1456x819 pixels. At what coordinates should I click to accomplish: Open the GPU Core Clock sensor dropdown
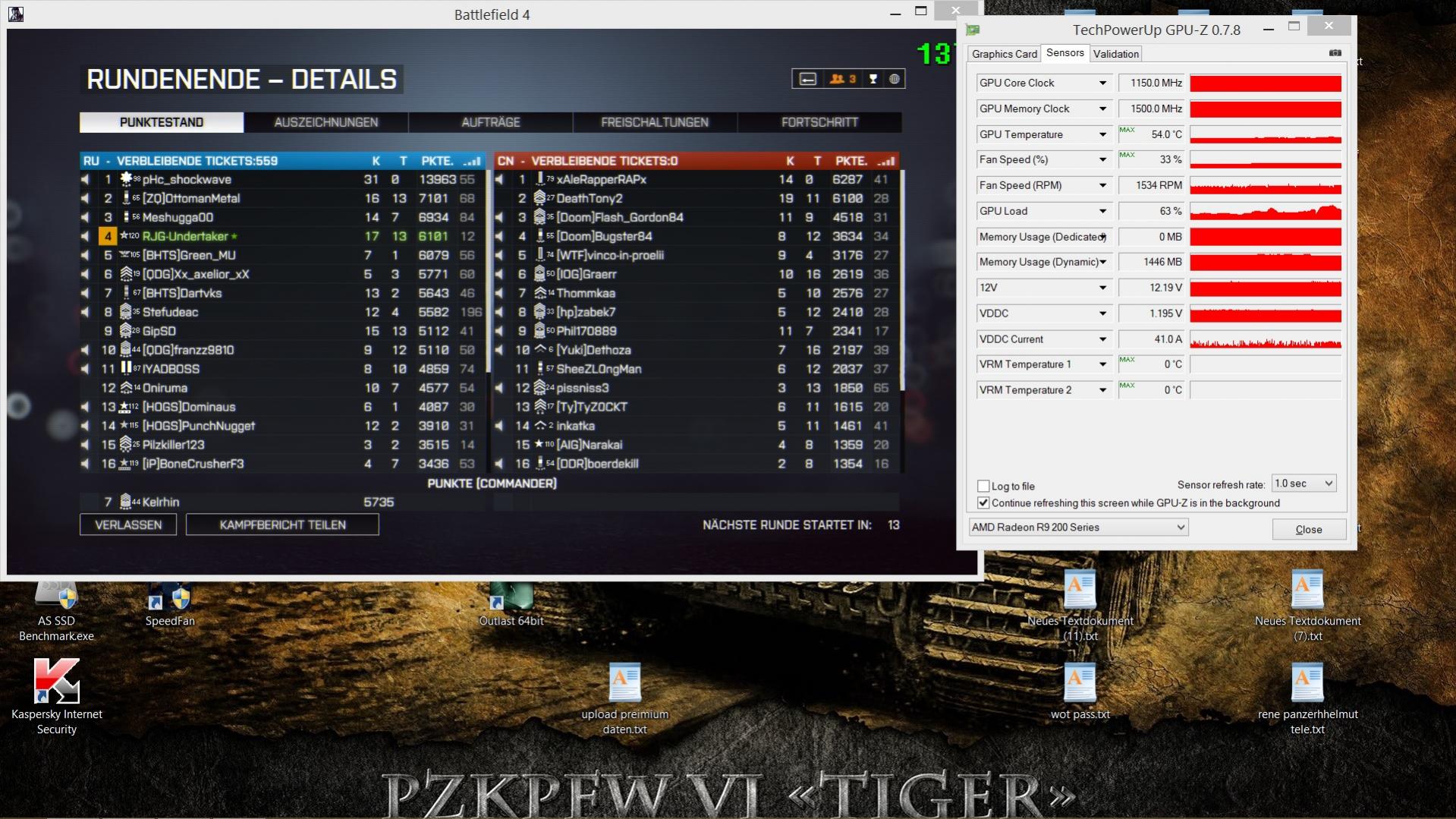[1102, 83]
